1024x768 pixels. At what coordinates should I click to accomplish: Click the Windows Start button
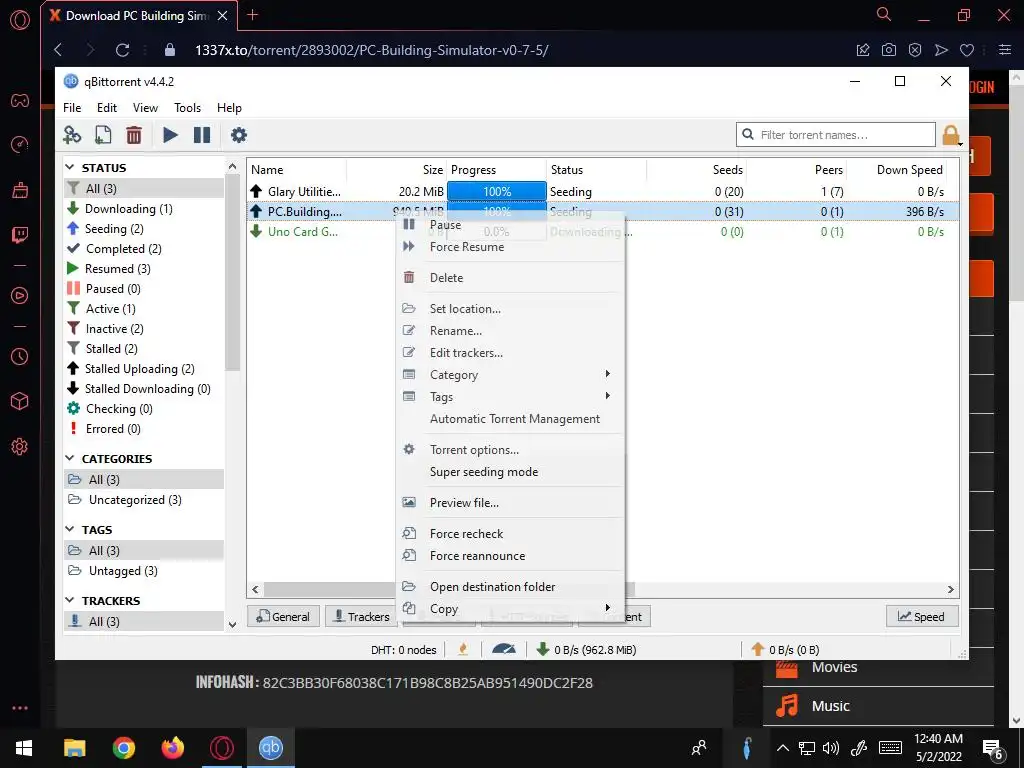point(24,748)
